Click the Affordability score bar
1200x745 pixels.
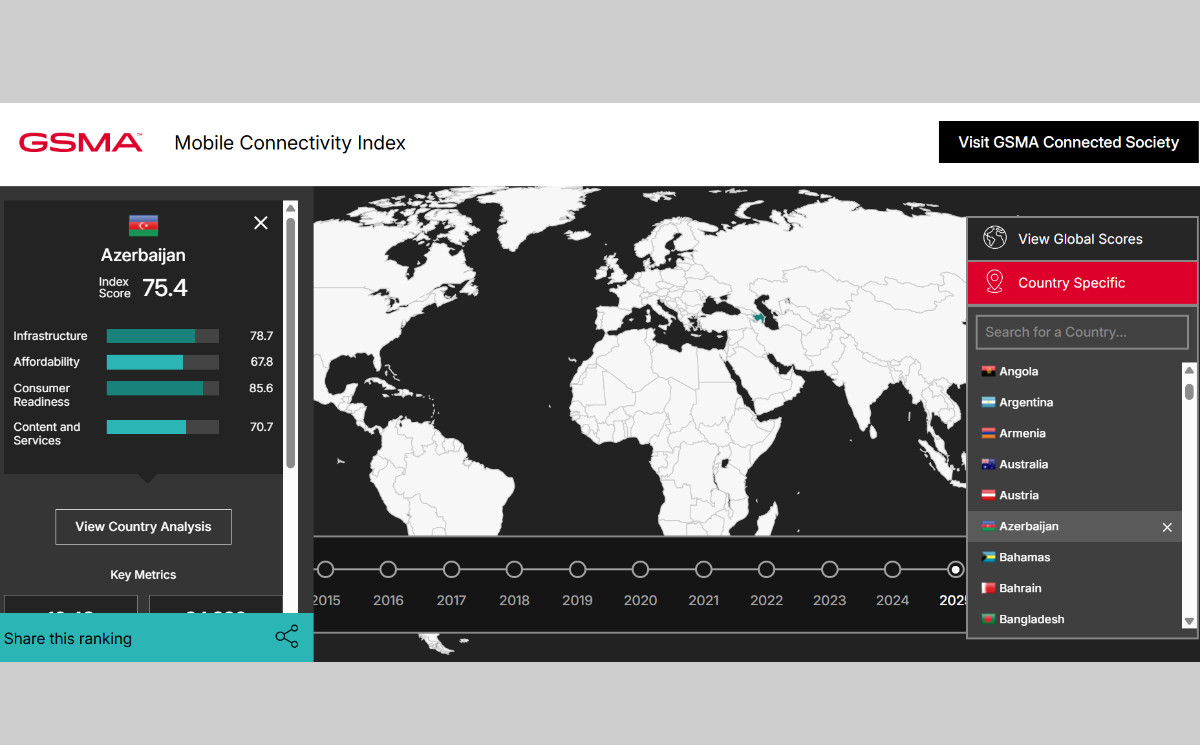tap(163, 362)
